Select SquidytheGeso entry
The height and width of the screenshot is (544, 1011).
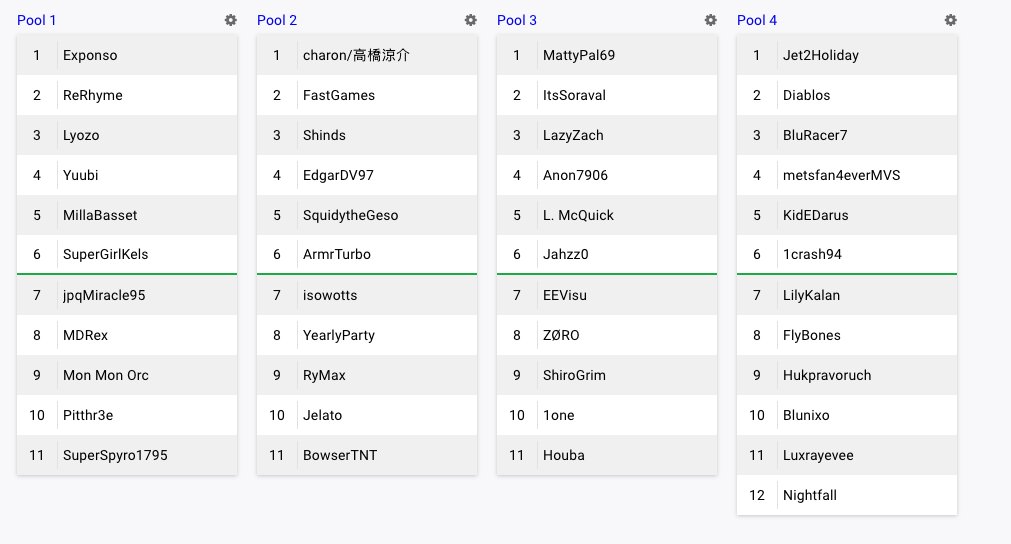367,215
